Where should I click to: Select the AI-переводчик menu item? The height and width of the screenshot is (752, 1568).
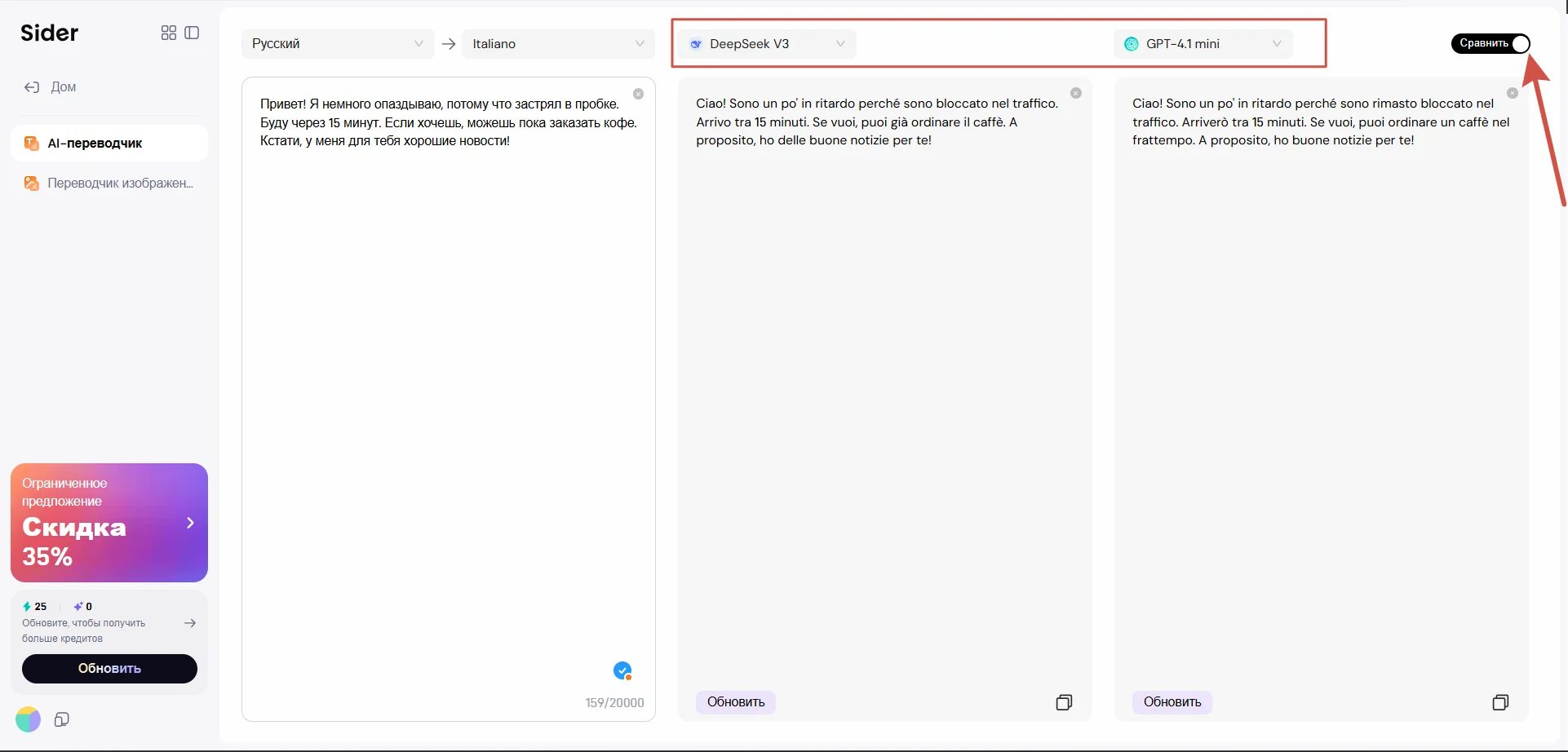pos(109,144)
